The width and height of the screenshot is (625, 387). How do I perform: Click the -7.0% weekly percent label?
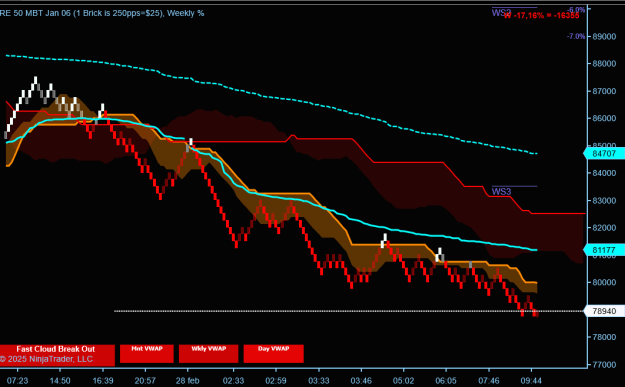576,36
